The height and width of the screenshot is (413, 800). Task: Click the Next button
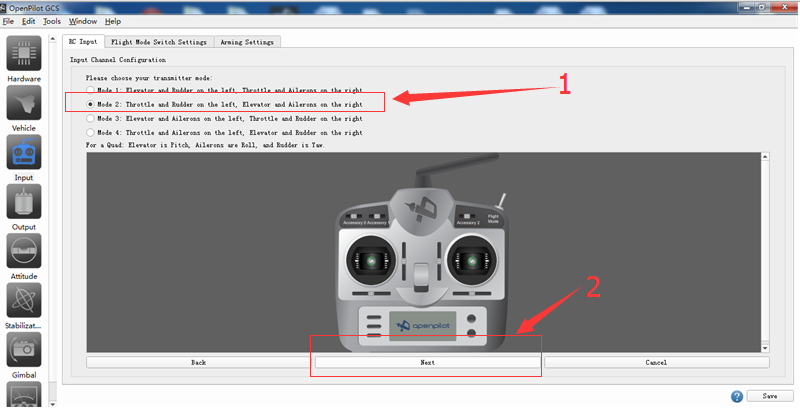tap(428, 362)
